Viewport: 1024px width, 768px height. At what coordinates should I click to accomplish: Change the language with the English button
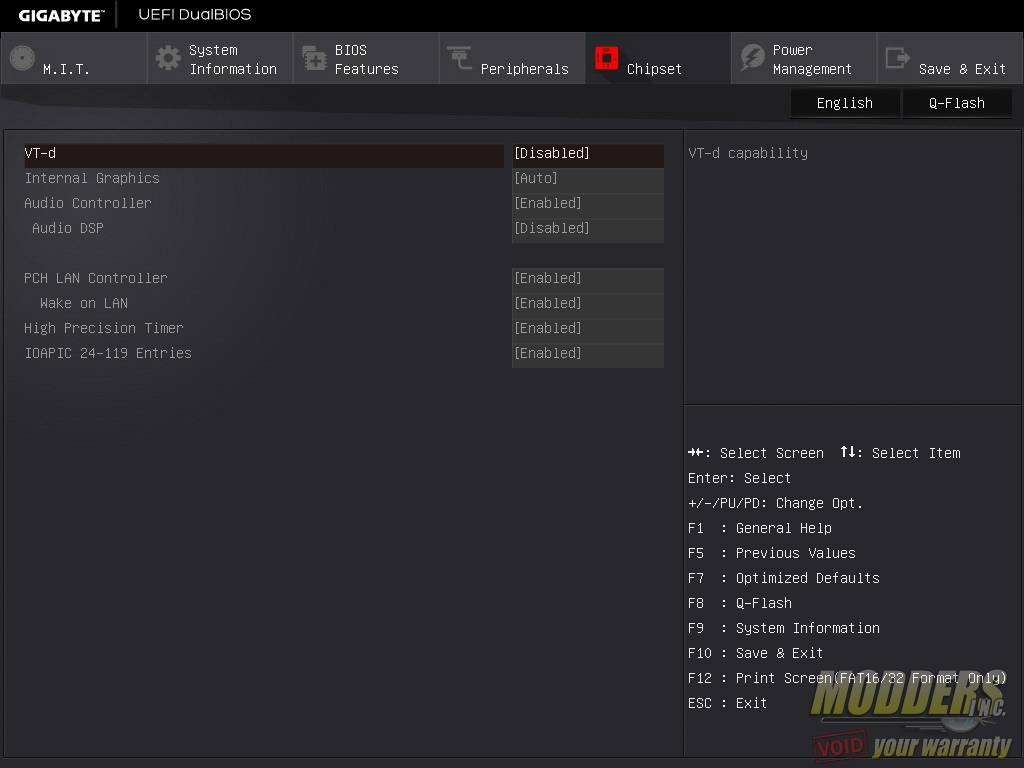(844, 103)
